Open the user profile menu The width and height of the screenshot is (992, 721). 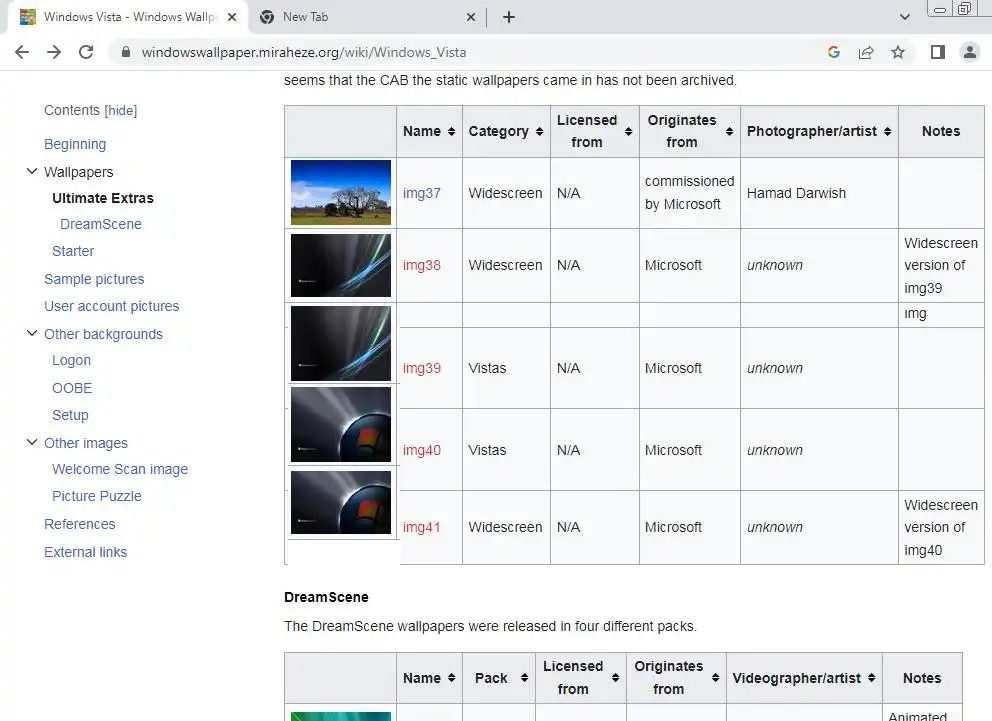pyautogui.click(x=970, y=52)
